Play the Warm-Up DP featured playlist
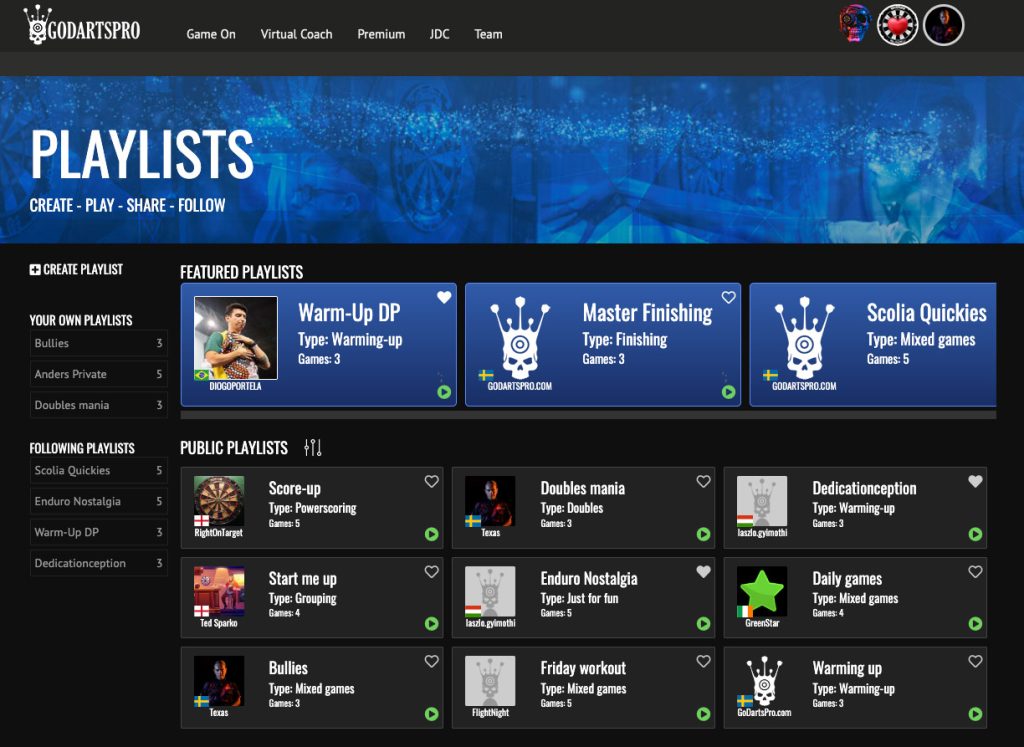Viewport: 1024px width, 747px height. [444, 392]
